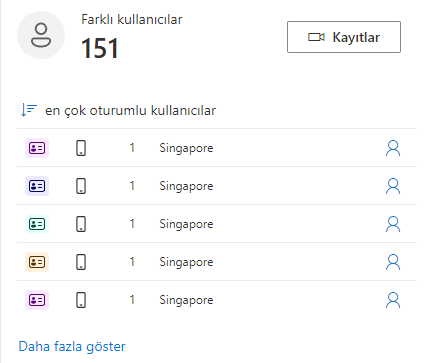
Task: Click the Farklı kullanıcılar label
Action: [x=132, y=19]
